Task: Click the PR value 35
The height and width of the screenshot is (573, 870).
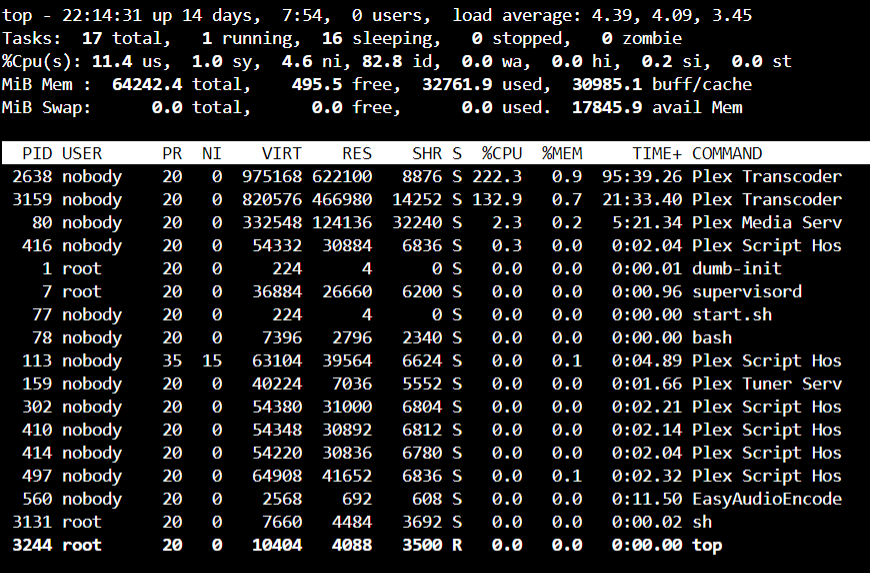Action: [x=172, y=361]
